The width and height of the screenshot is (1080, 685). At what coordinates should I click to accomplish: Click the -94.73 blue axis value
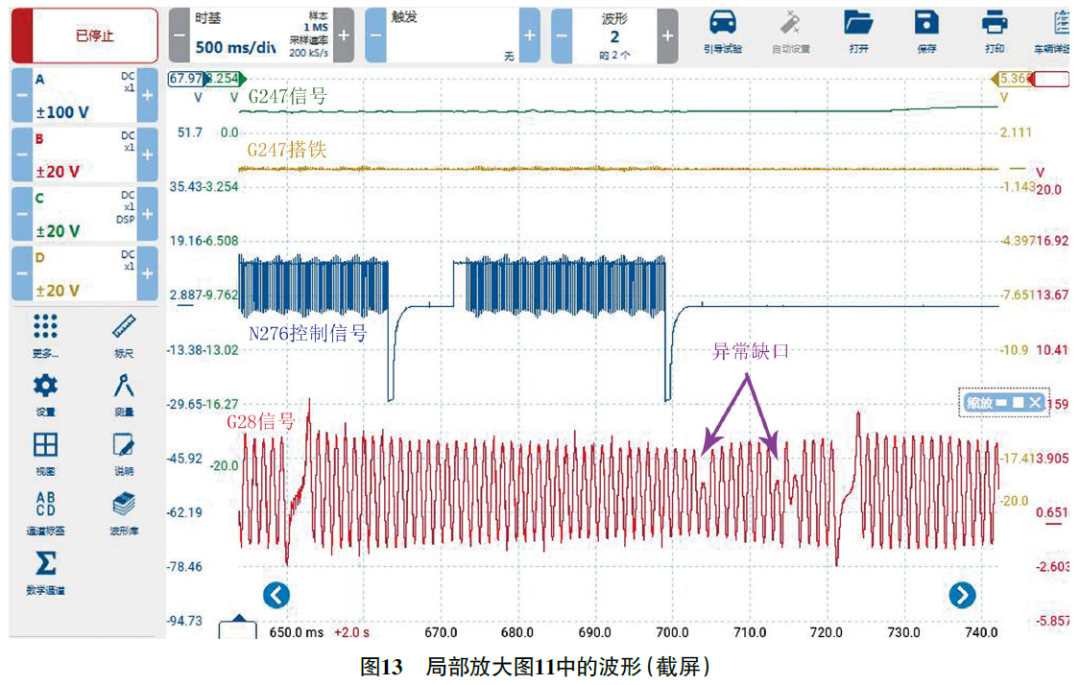[x=185, y=620]
